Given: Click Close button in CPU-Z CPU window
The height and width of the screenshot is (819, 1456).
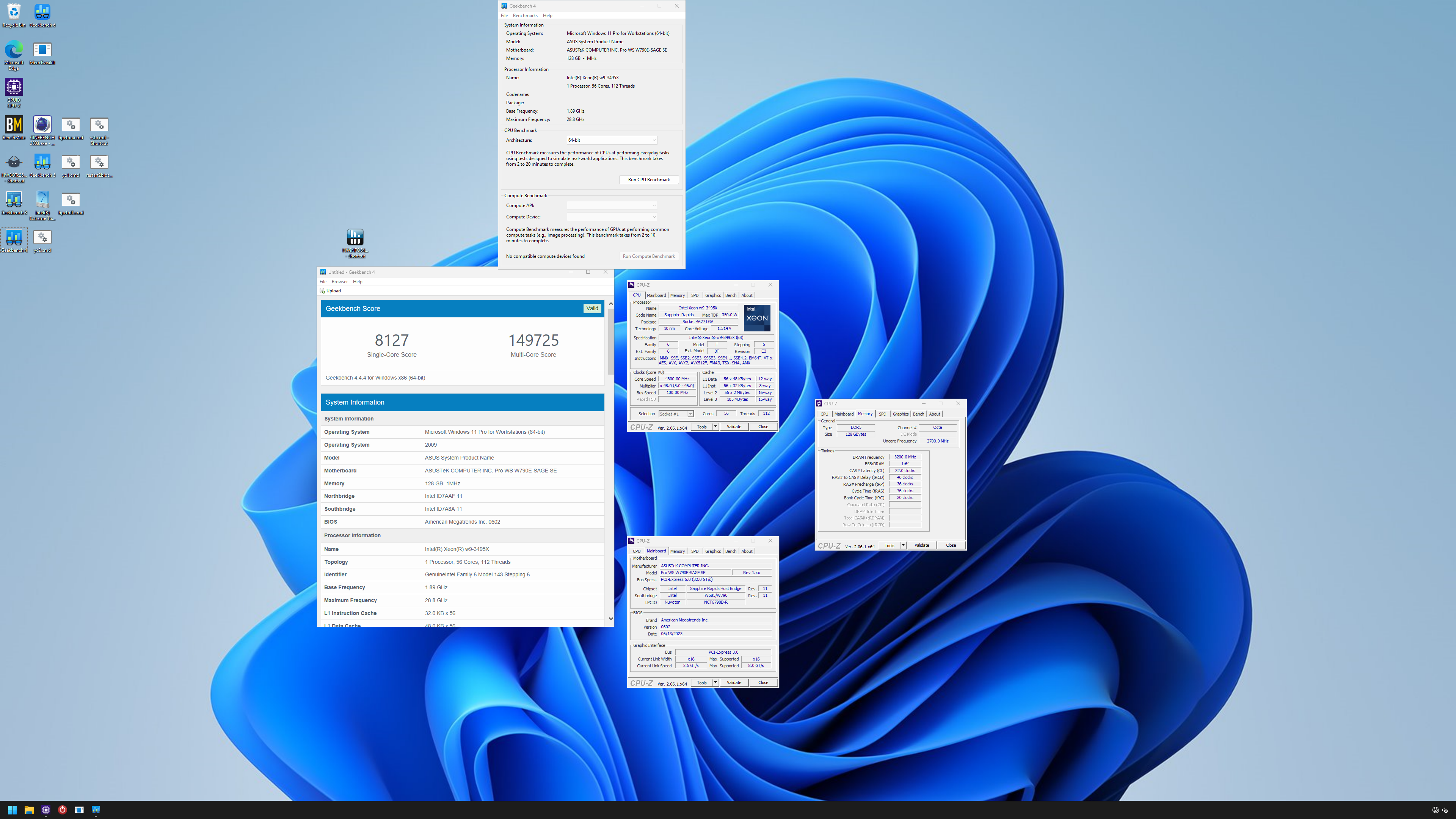Looking at the screenshot, I should (763, 427).
